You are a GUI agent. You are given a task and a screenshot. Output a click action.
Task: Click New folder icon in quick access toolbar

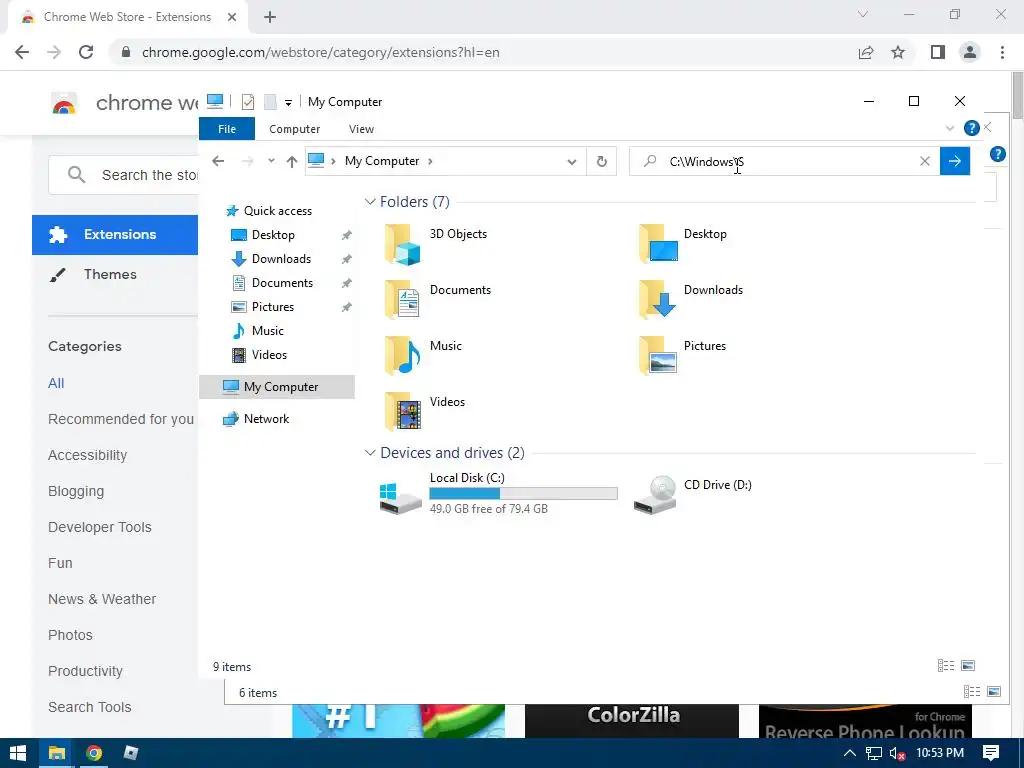click(x=270, y=102)
